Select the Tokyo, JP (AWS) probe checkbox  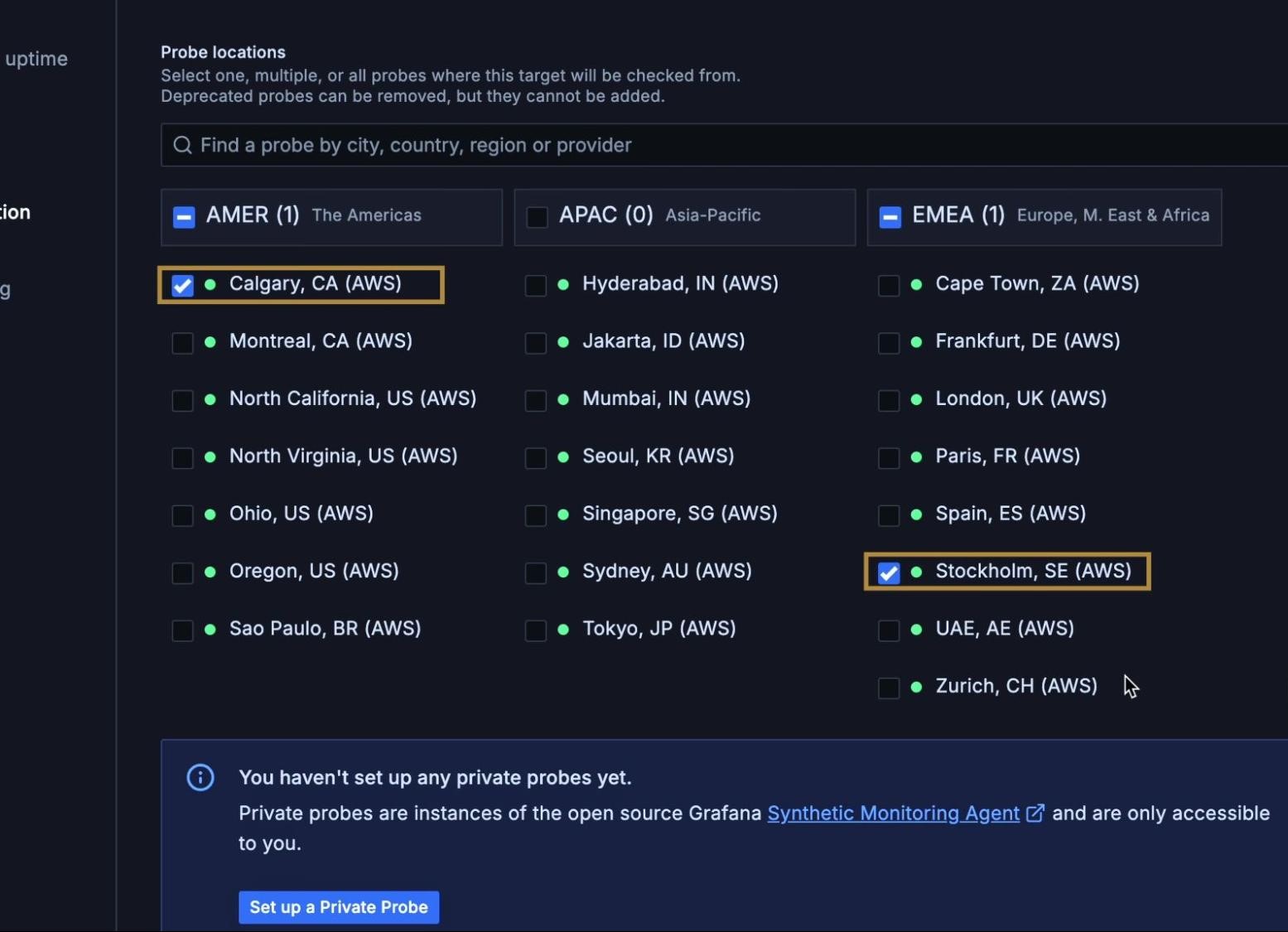tap(536, 630)
